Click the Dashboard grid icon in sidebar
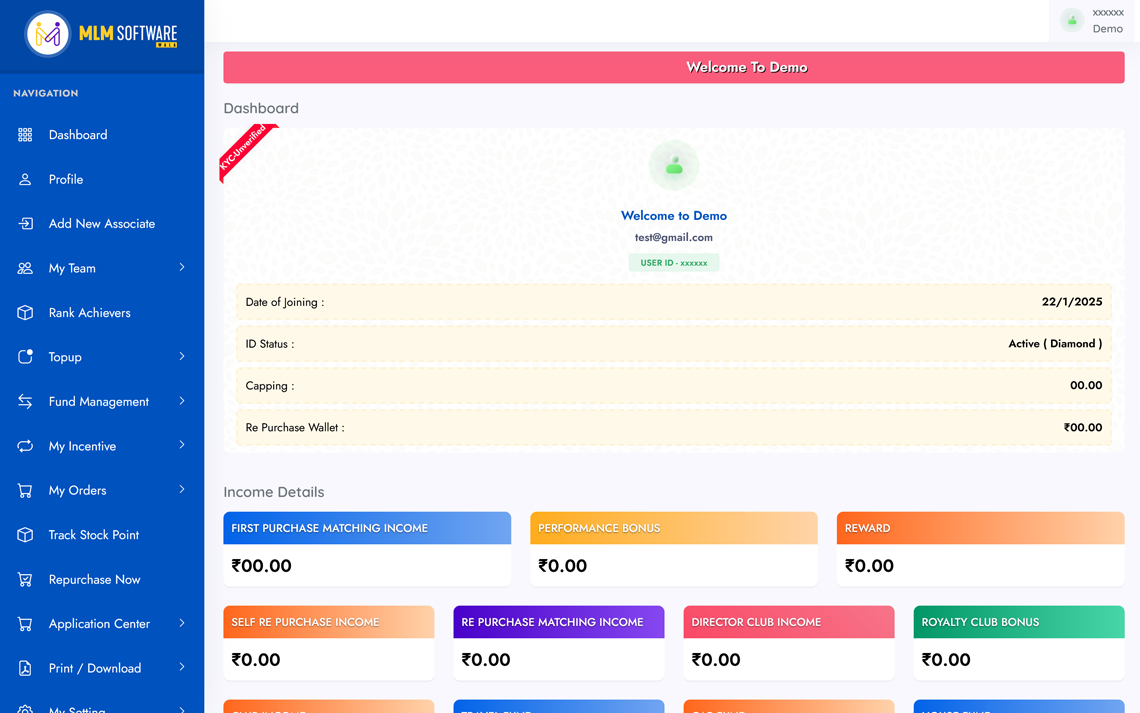The height and width of the screenshot is (713, 1140). [25, 135]
